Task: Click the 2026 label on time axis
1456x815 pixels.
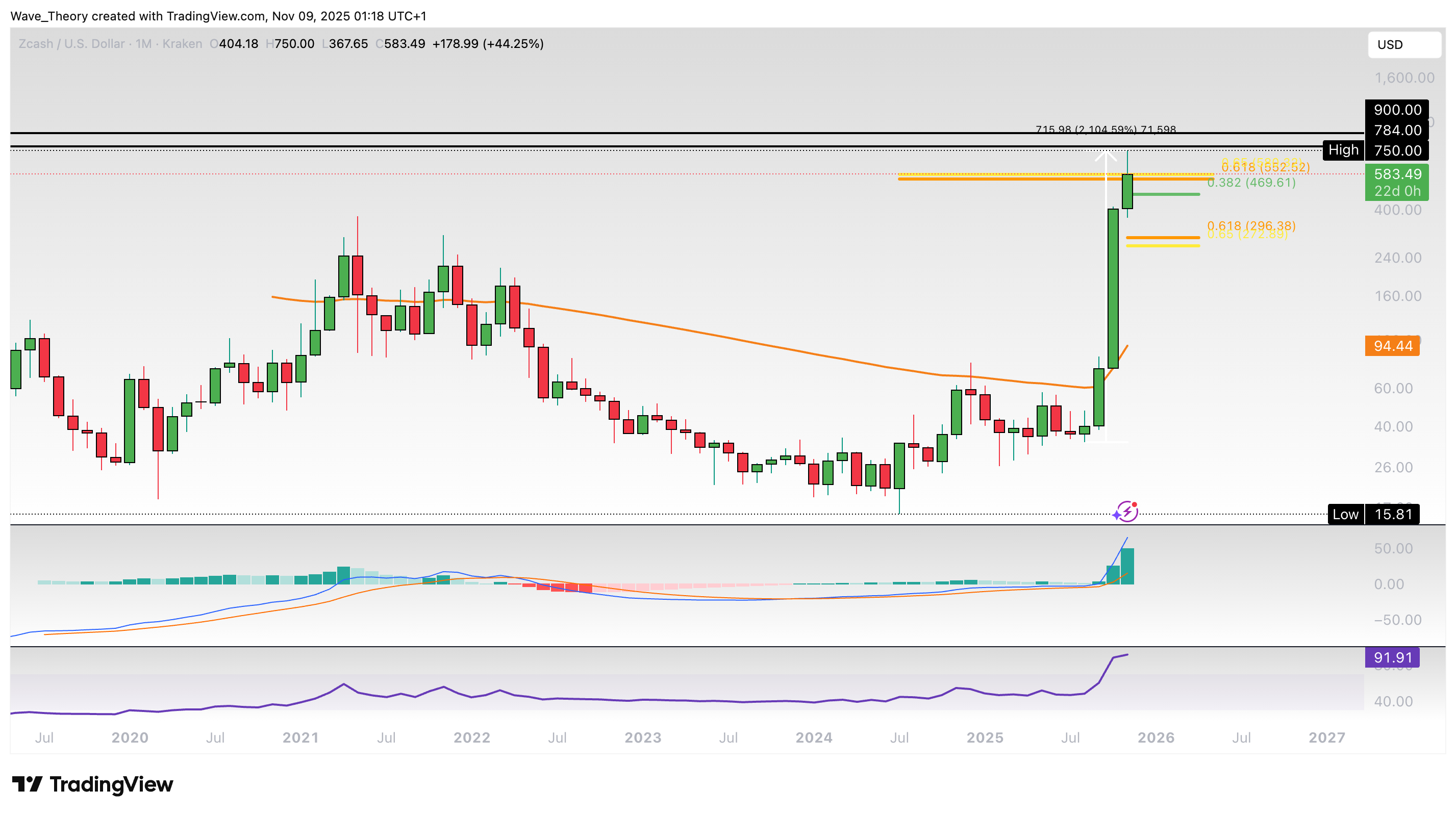Action: click(1156, 737)
